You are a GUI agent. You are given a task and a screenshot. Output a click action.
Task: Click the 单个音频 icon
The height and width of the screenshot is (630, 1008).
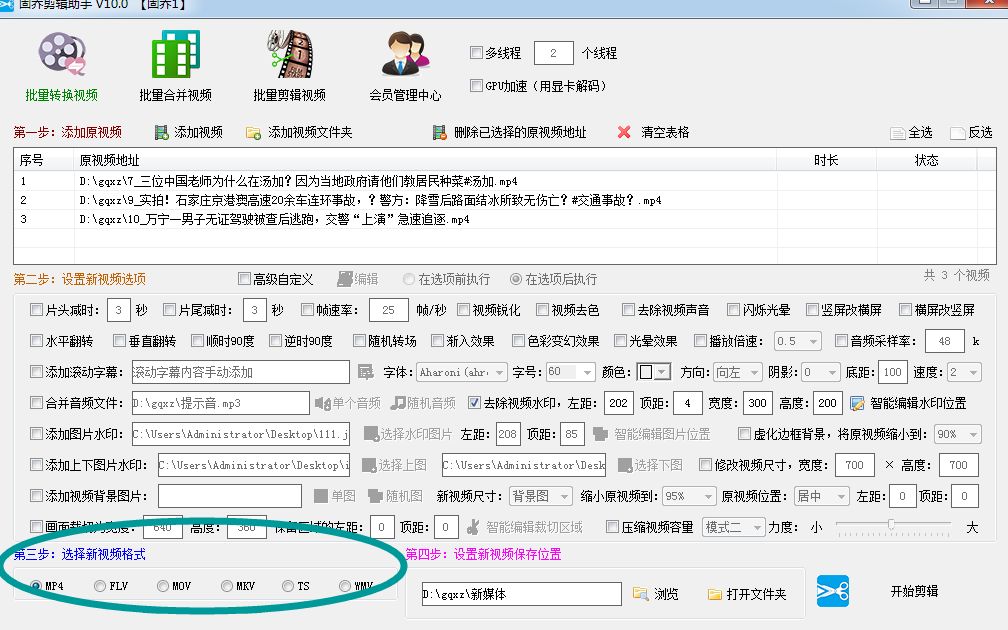point(322,403)
